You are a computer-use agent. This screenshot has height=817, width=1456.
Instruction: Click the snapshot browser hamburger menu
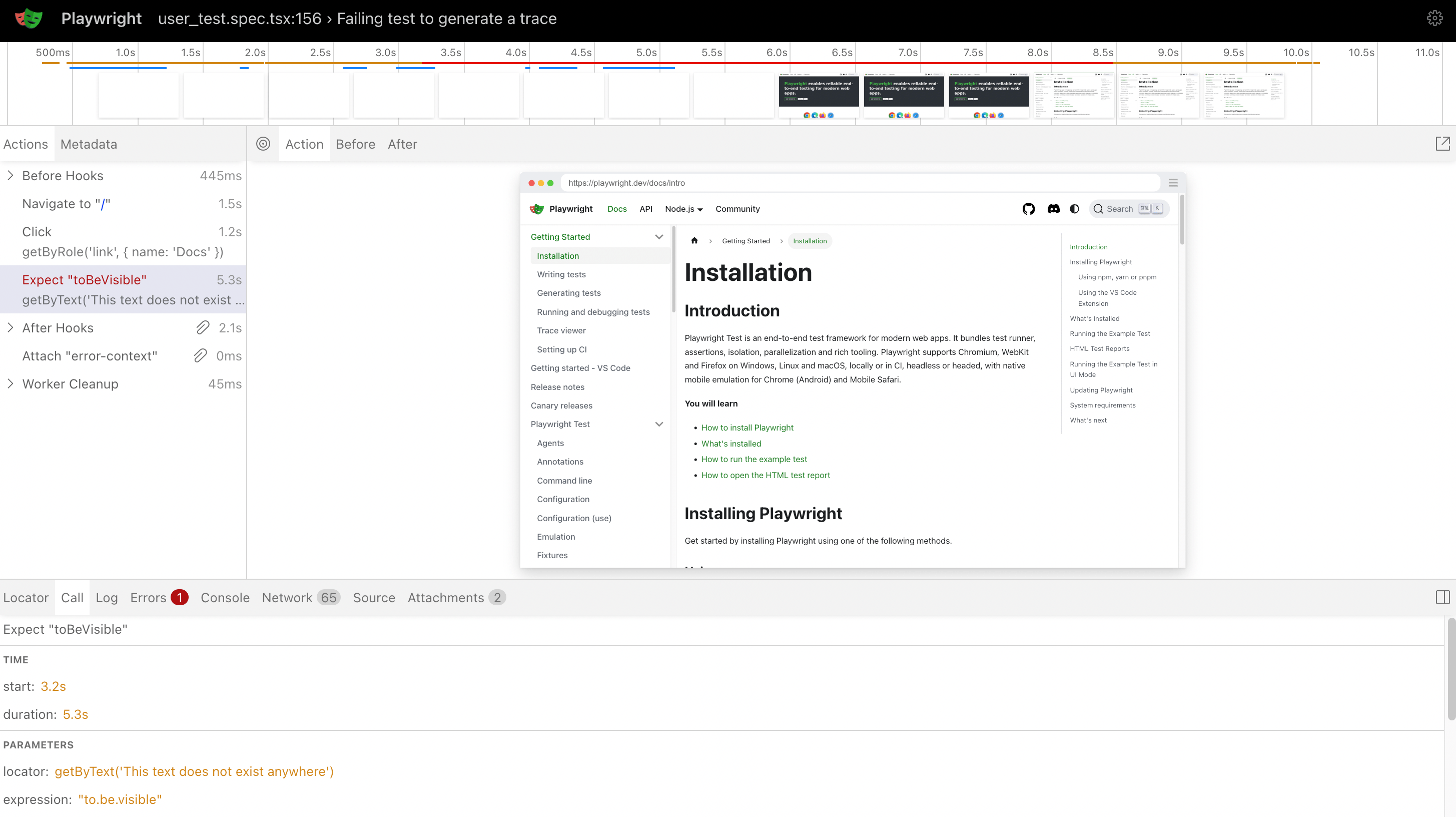tap(1173, 183)
